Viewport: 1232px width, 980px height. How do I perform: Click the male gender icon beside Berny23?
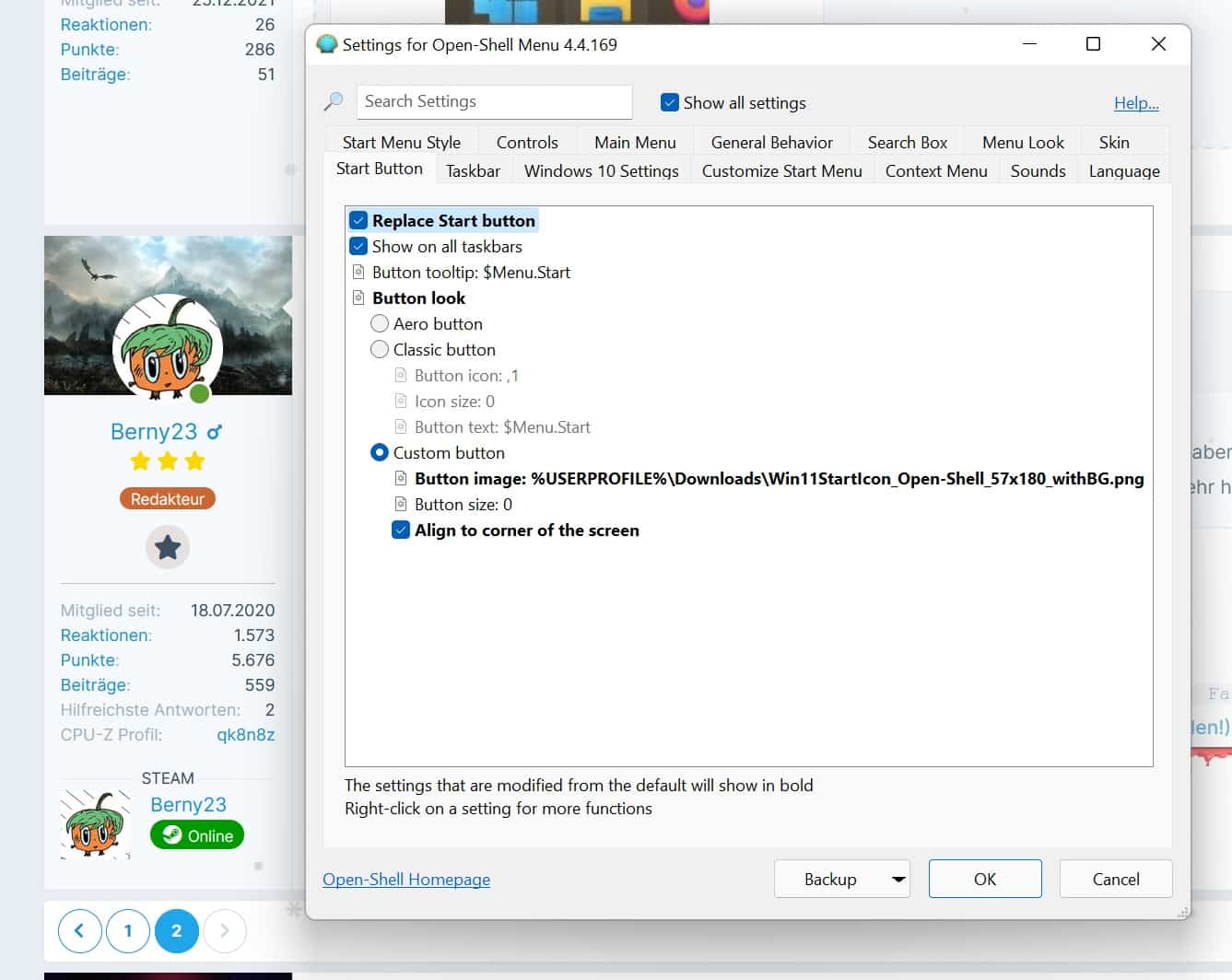click(214, 432)
